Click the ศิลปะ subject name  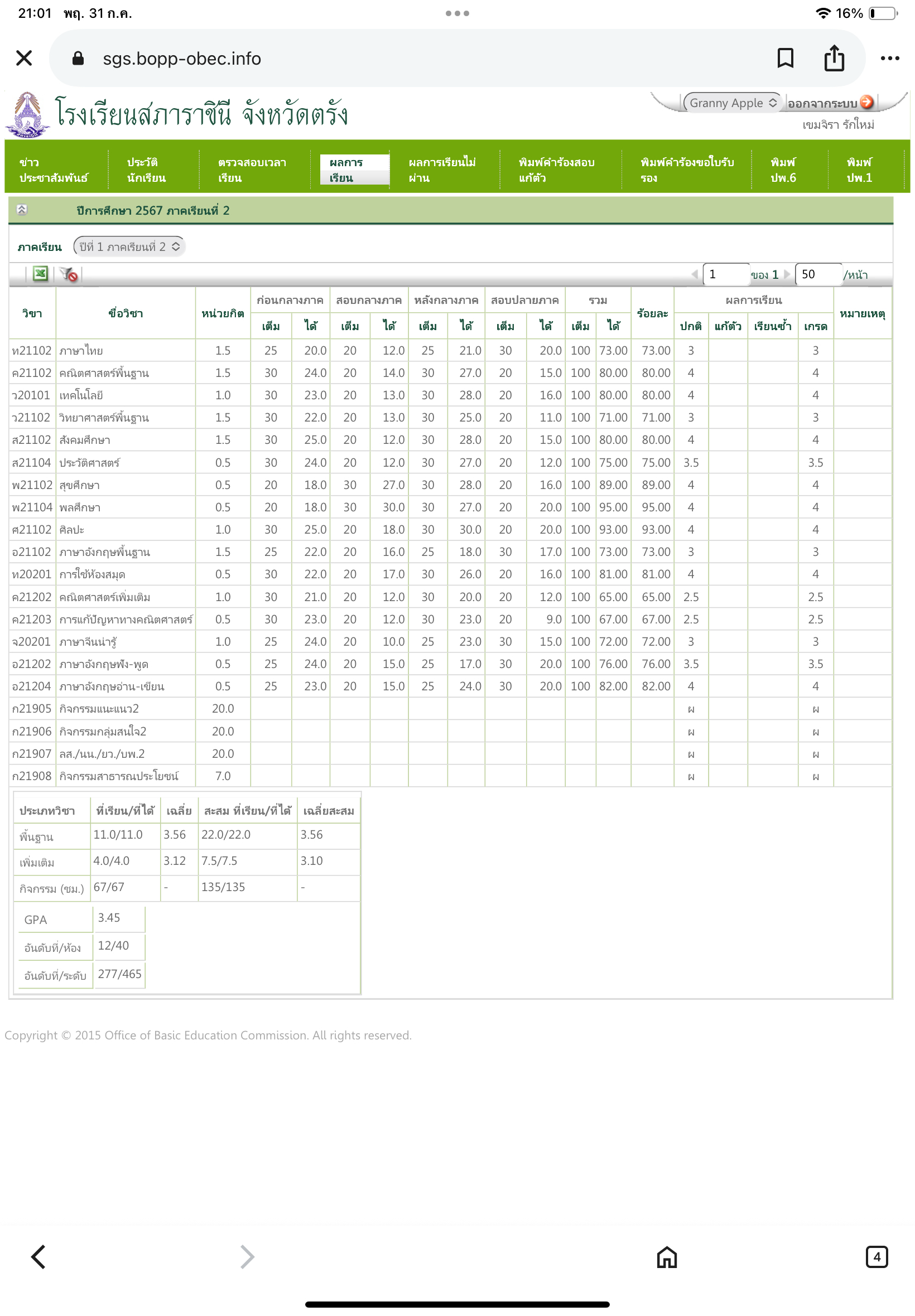coord(71,529)
